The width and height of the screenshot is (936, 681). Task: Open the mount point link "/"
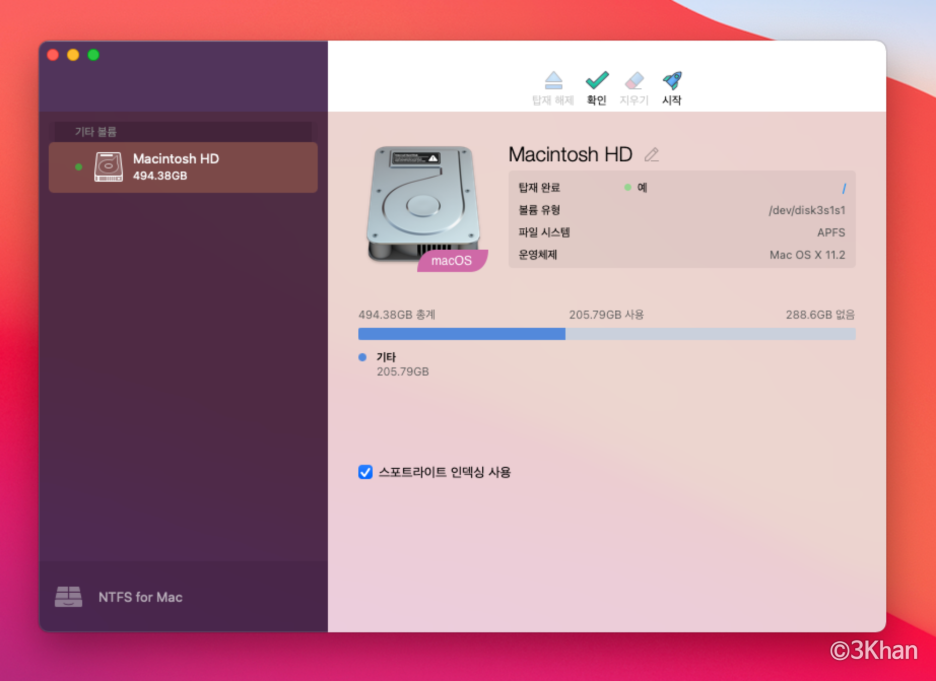(843, 189)
